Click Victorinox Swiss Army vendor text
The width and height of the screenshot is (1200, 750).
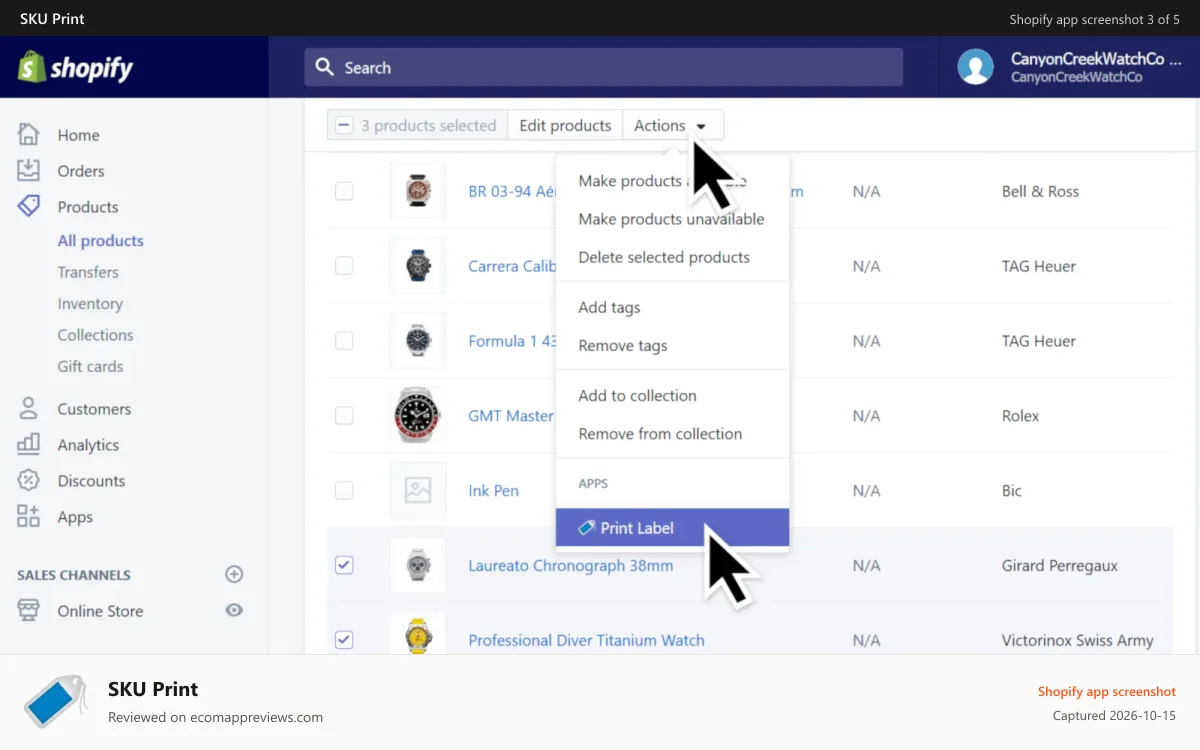click(x=1078, y=641)
